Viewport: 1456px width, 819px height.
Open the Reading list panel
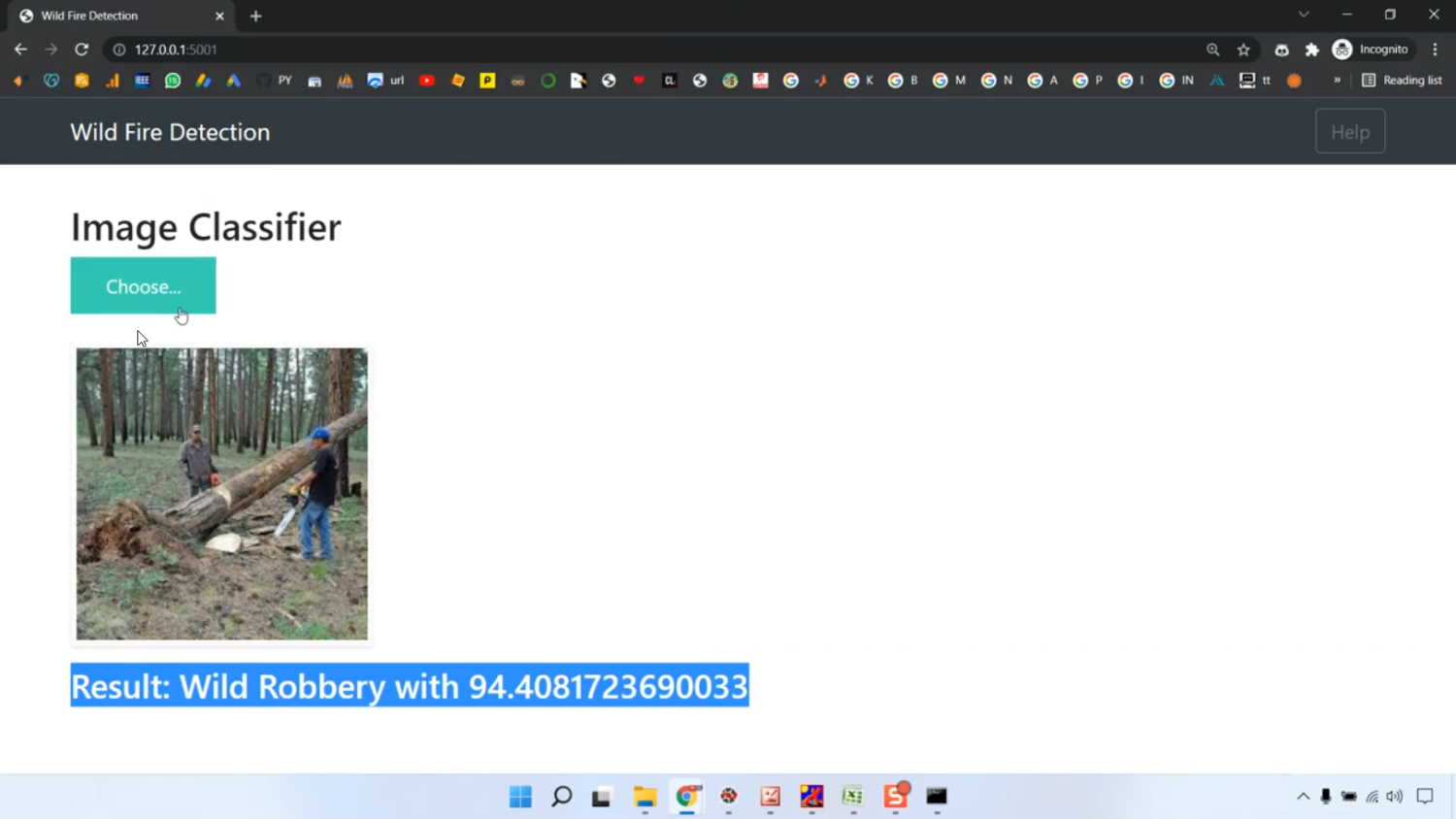1402,81
